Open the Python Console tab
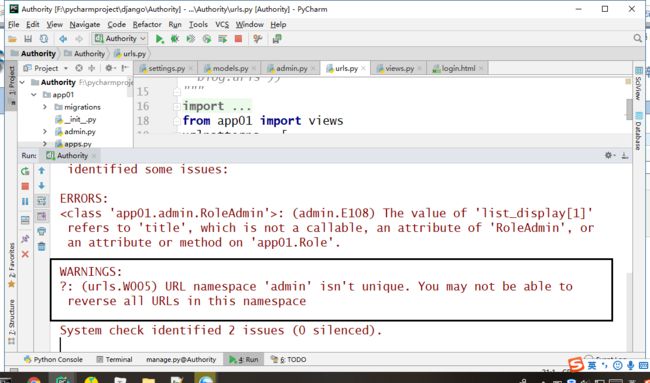The width and height of the screenshot is (650, 383). coord(53,359)
